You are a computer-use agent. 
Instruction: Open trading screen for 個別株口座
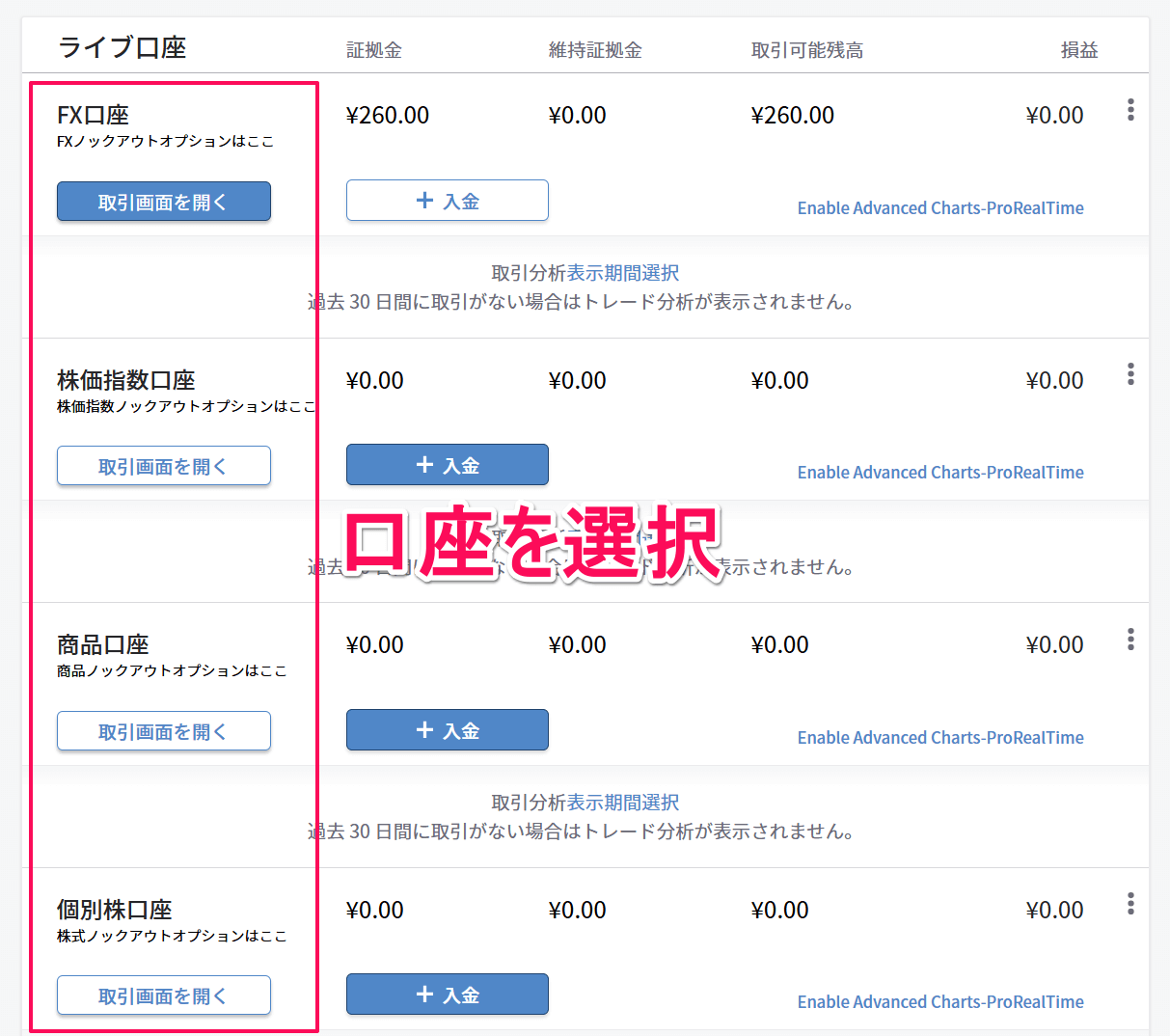pyautogui.click(x=163, y=995)
